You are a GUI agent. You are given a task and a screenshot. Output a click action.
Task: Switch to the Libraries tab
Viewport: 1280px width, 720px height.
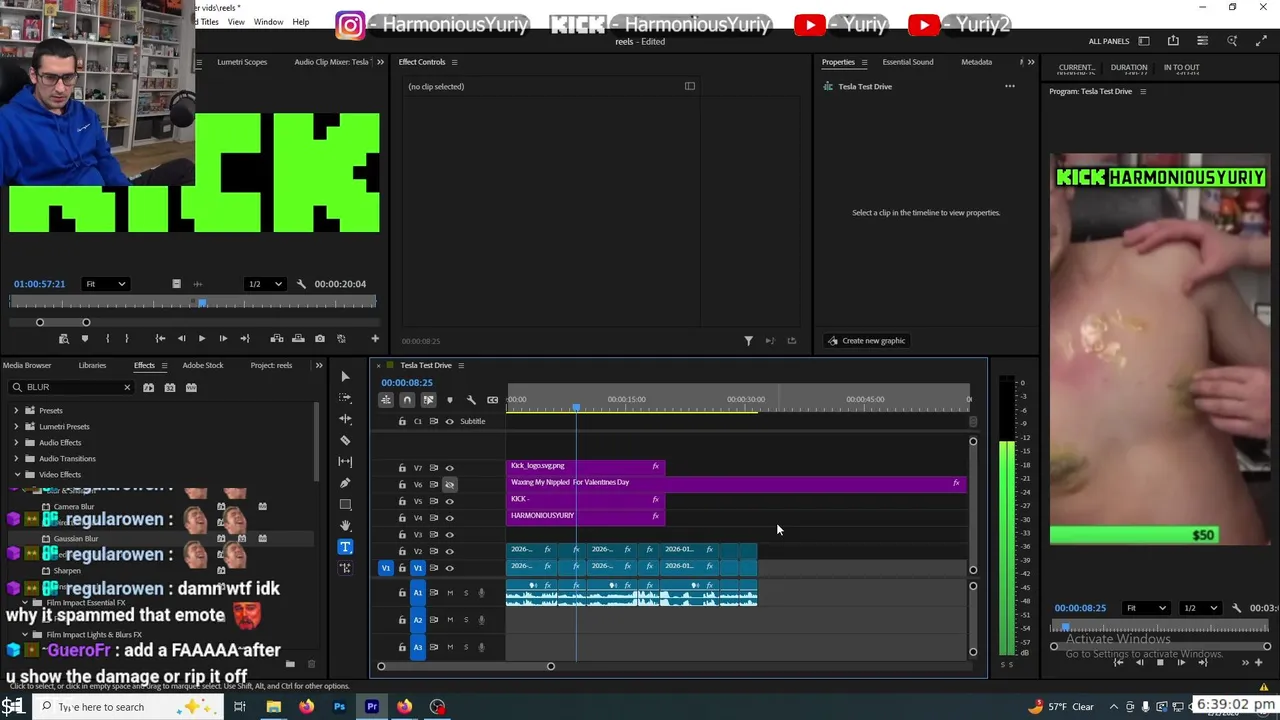pyautogui.click(x=92, y=365)
